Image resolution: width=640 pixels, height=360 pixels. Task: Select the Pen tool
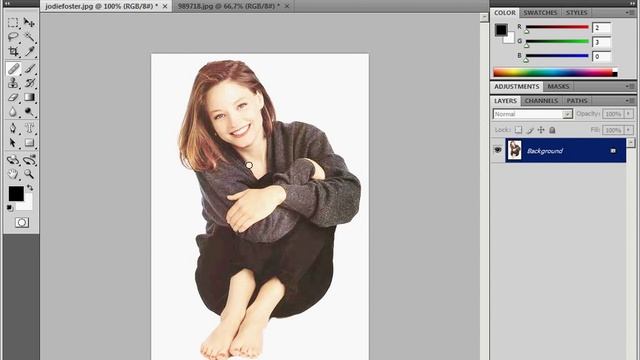tap(13, 128)
